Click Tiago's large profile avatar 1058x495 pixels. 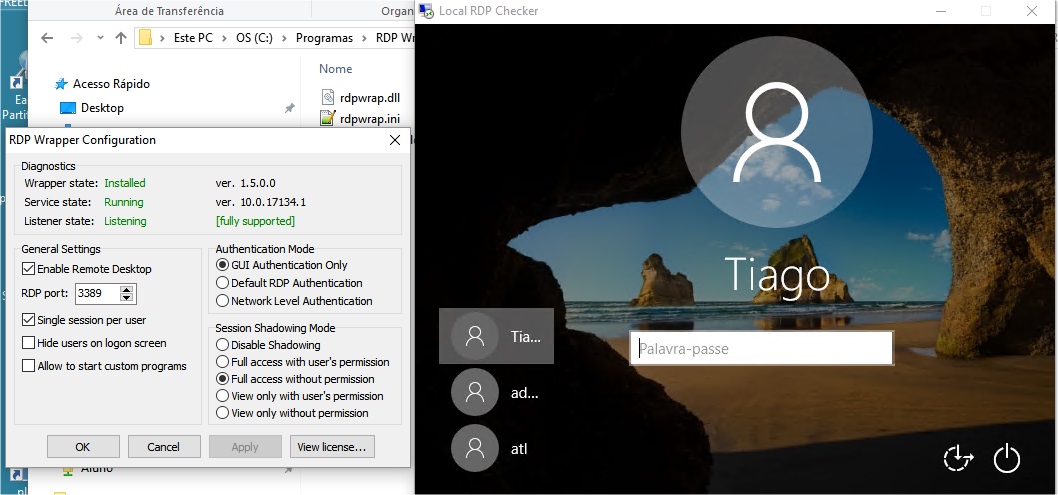(777, 132)
